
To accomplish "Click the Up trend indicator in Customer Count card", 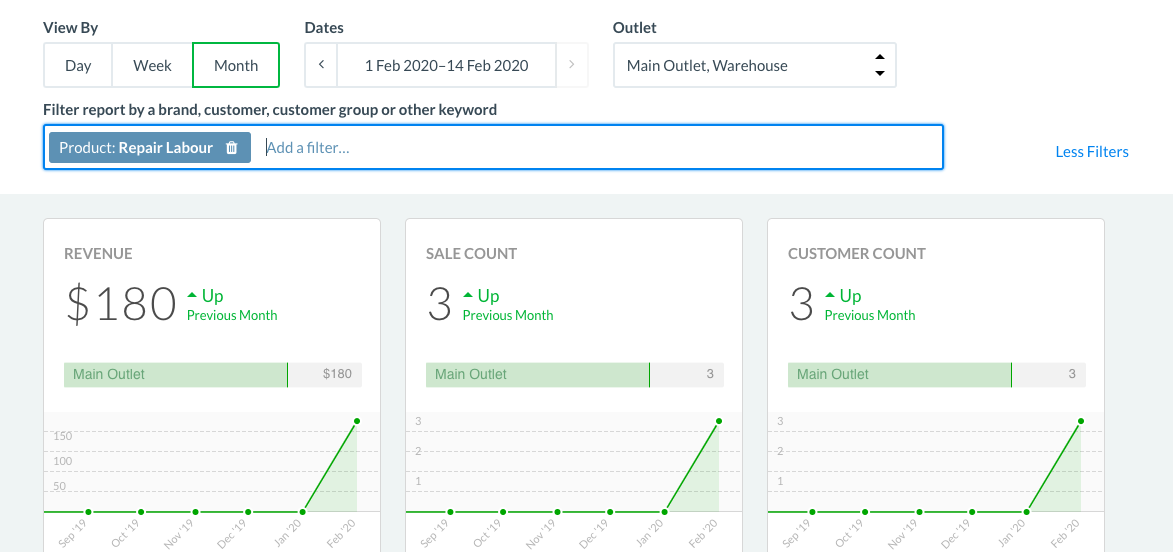I will coord(844,295).
